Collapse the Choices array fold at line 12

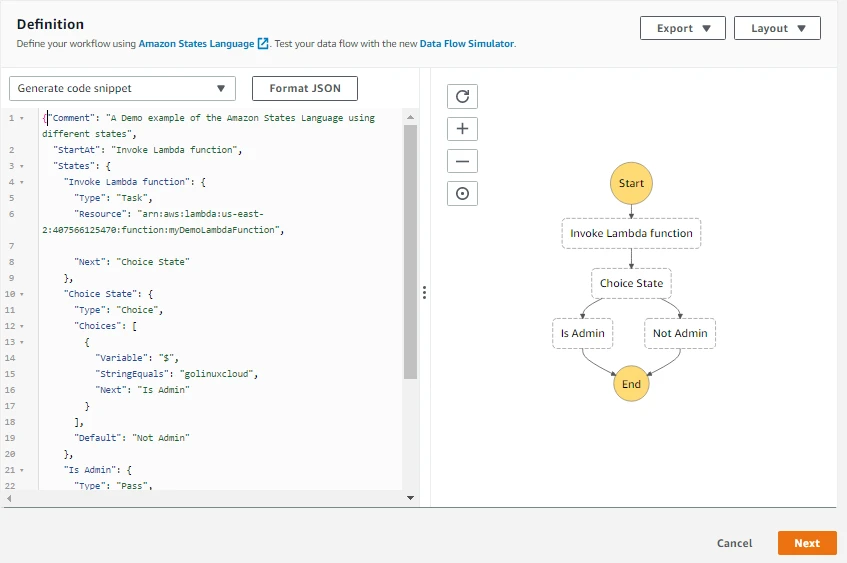tap(22, 326)
